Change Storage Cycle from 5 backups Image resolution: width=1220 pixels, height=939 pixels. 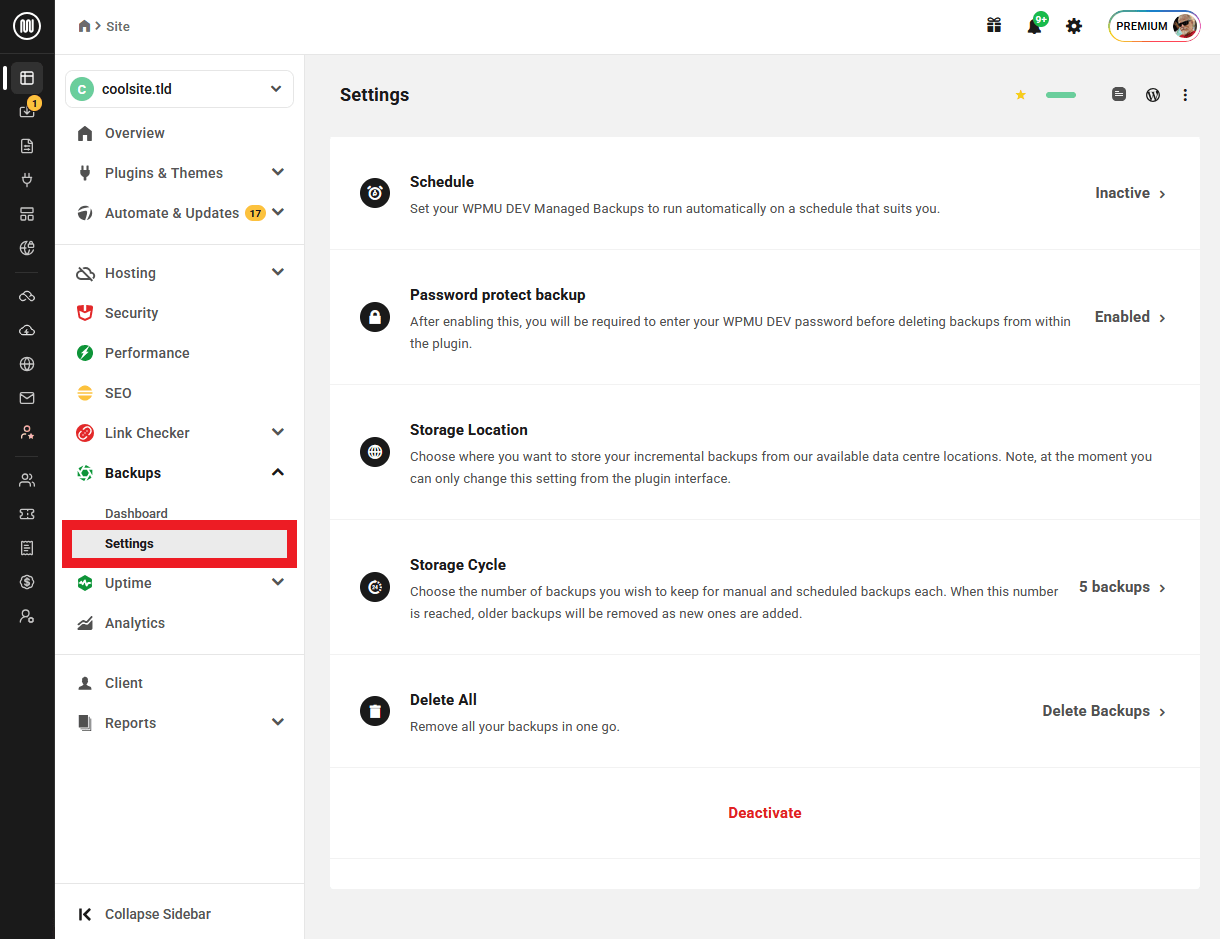[1122, 587]
